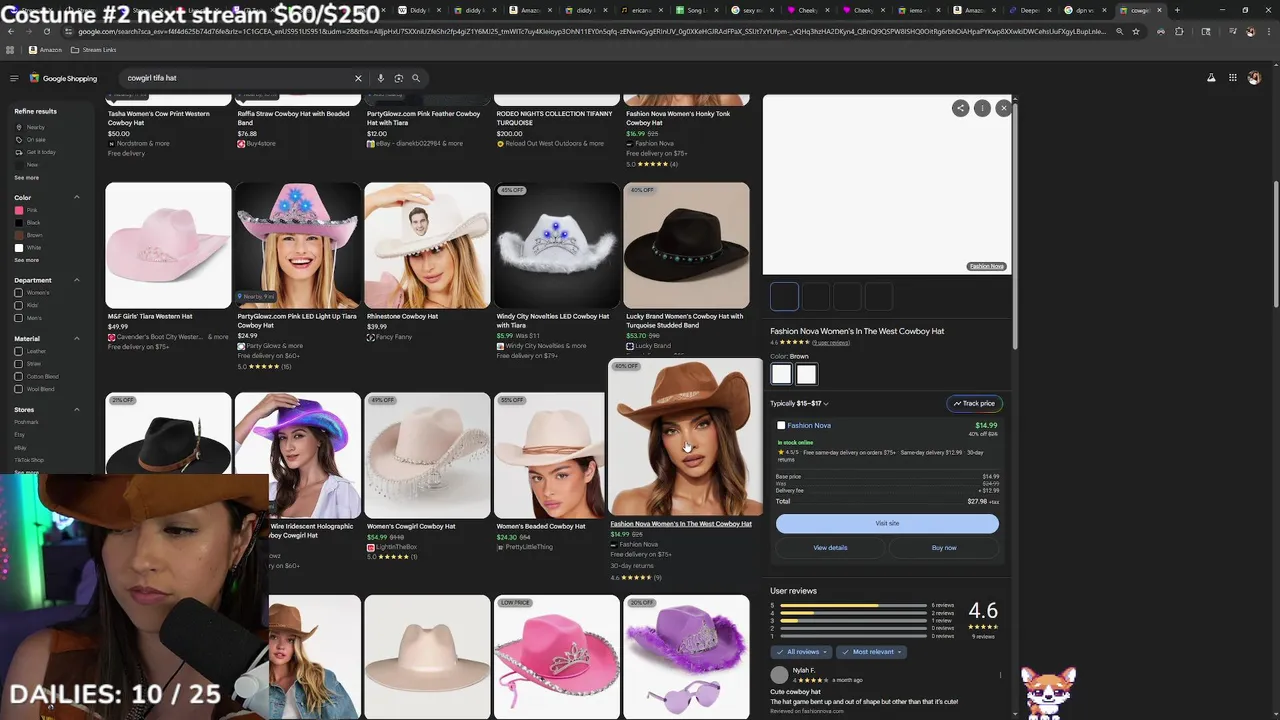Open more options icon in product panel
Viewport: 1280px width, 720px height.
click(x=982, y=108)
